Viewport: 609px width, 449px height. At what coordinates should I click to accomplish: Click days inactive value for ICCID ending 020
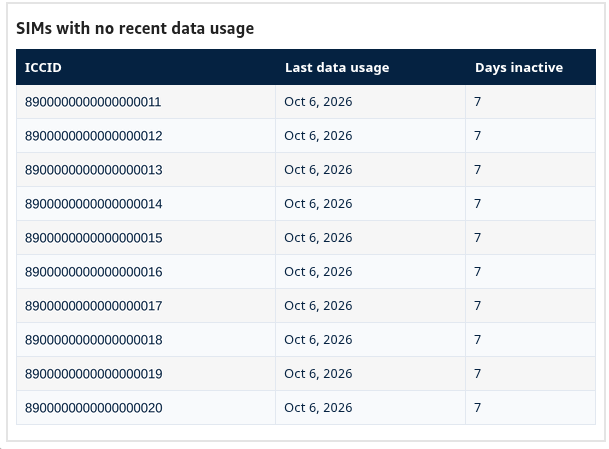pos(478,408)
